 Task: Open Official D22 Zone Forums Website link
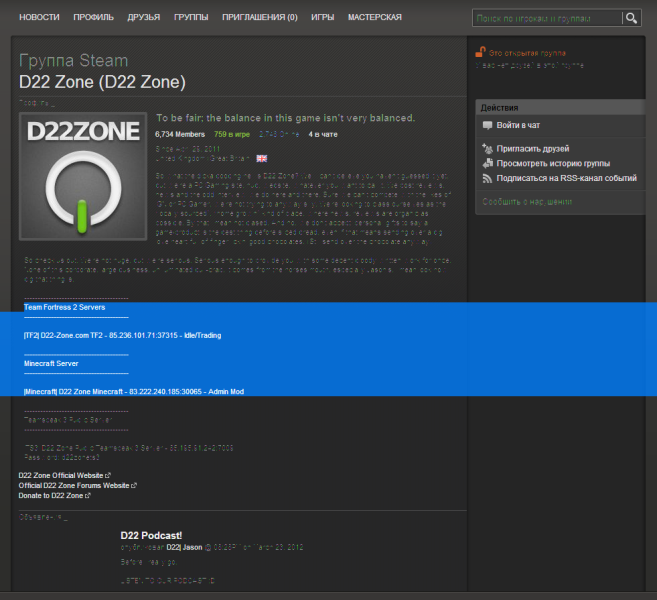[x=74, y=485]
